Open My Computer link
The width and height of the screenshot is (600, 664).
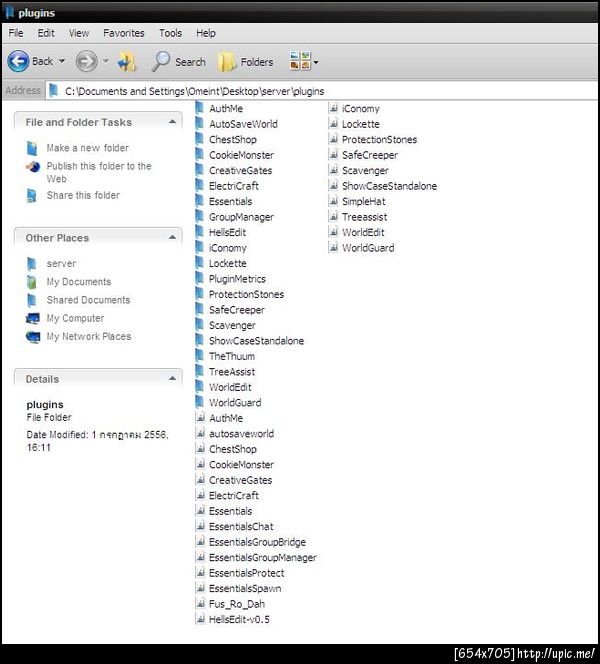(75, 318)
